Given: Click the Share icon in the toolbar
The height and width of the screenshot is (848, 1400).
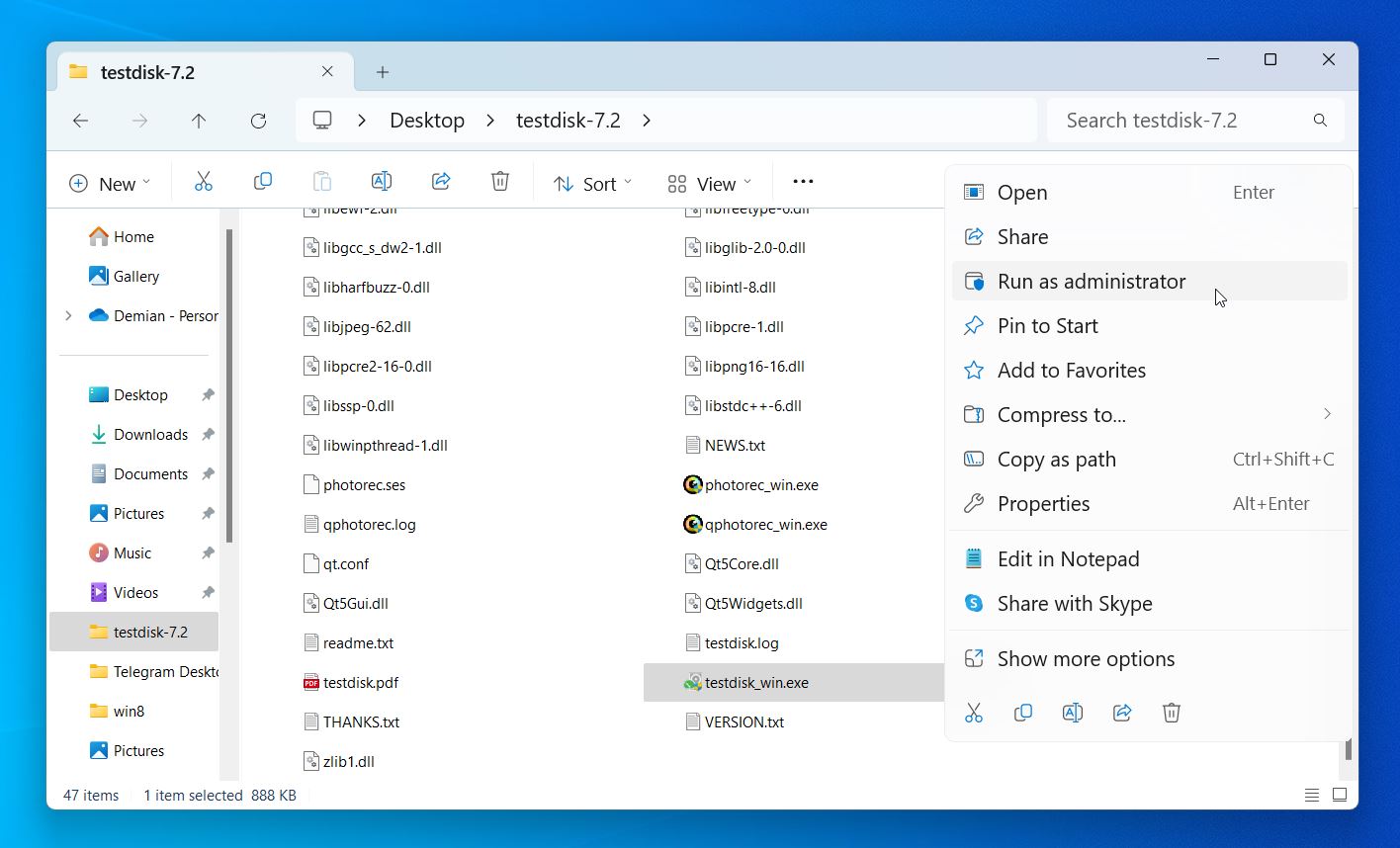Looking at the screenshot, I should (x=441, y=182).
